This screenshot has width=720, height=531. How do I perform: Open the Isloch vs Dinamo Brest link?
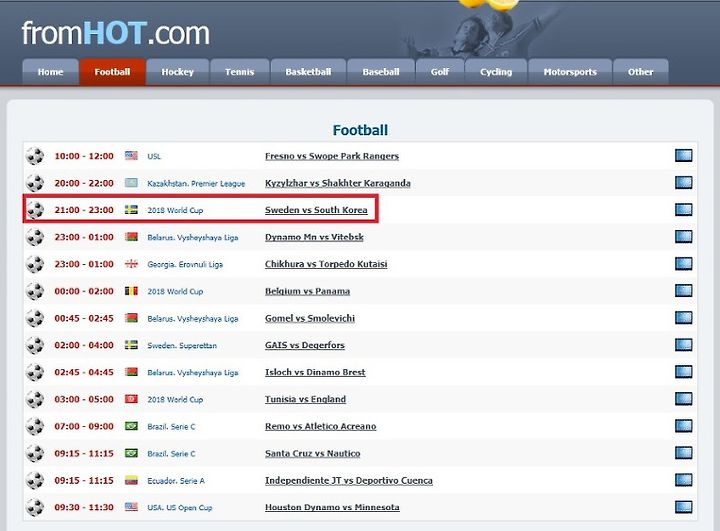[x=315, y=372]
